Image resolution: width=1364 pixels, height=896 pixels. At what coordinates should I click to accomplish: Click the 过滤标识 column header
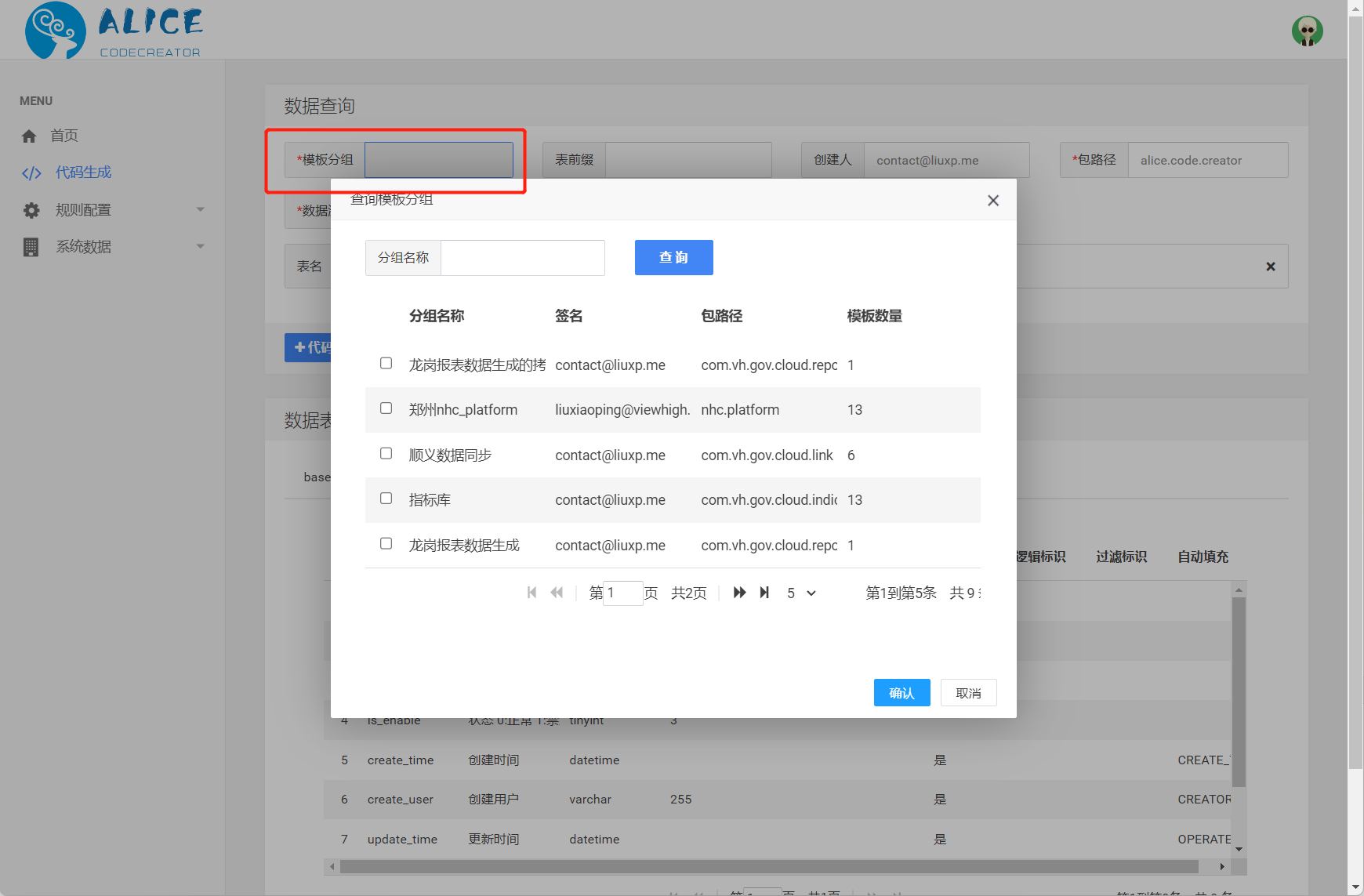tap(1122, 557)
